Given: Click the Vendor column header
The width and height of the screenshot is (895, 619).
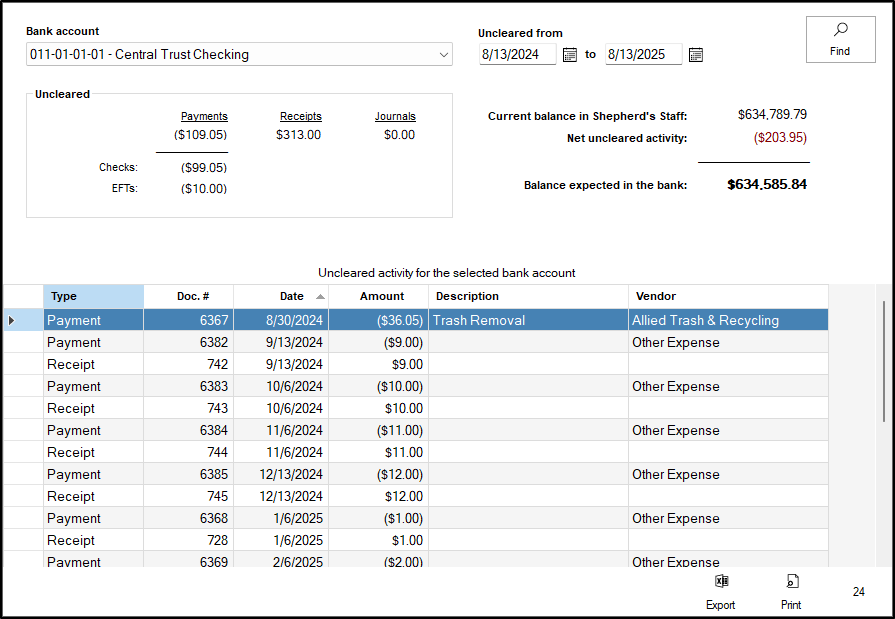Looking at the screenshot, I should tap(728, 296).
